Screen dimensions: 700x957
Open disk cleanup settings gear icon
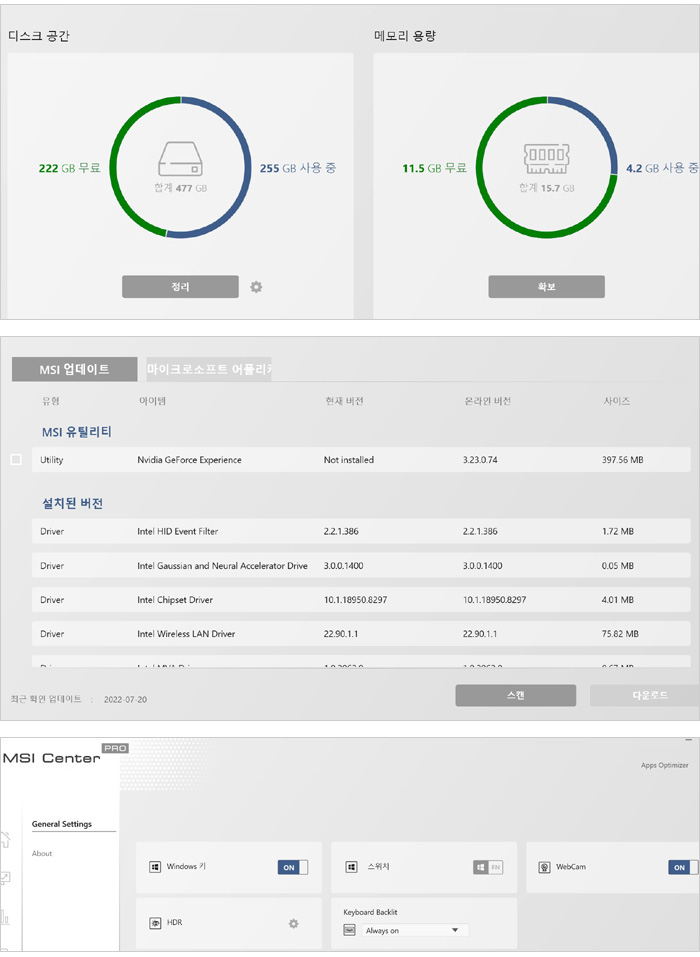[x=256, y=287]
